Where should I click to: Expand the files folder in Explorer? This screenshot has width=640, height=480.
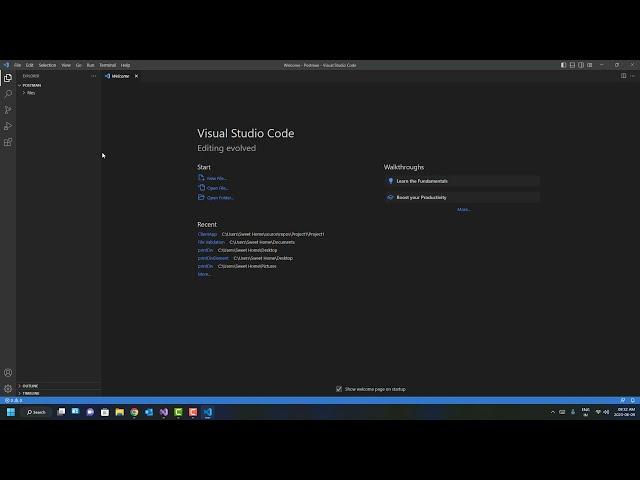[29, 93]
